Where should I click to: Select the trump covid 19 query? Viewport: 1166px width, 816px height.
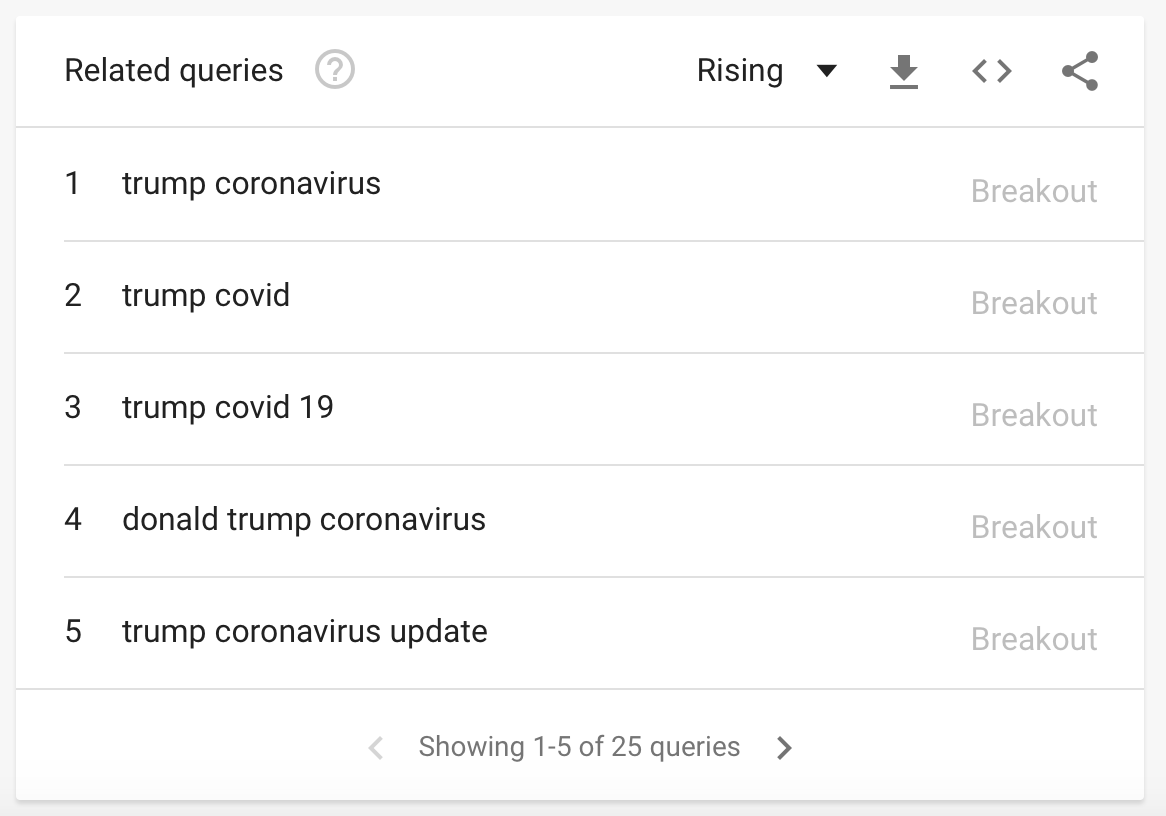(x=228, y=407)
